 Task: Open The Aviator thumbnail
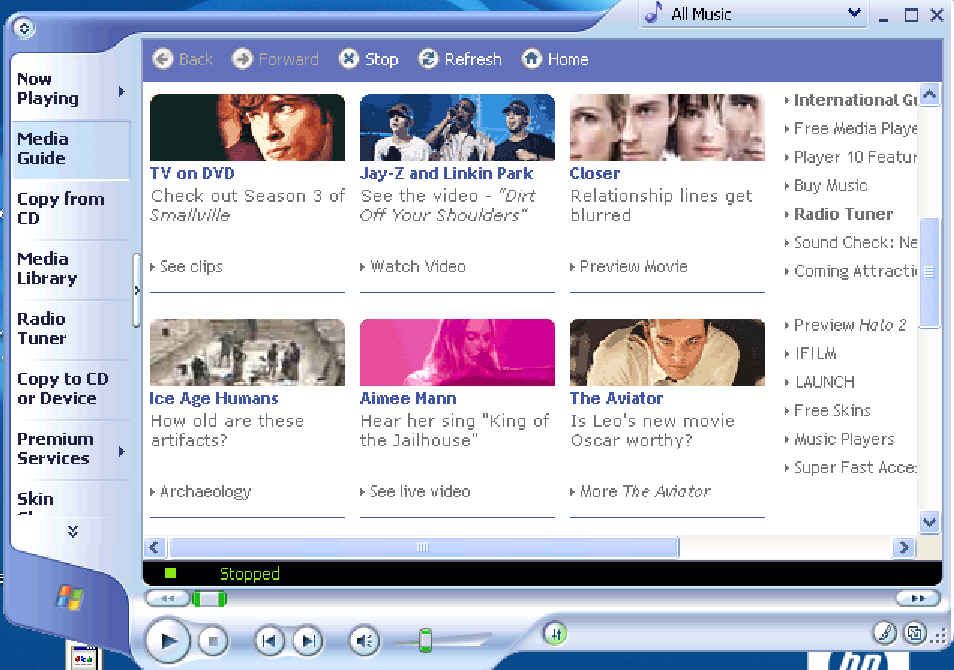(x=667, y=352)
